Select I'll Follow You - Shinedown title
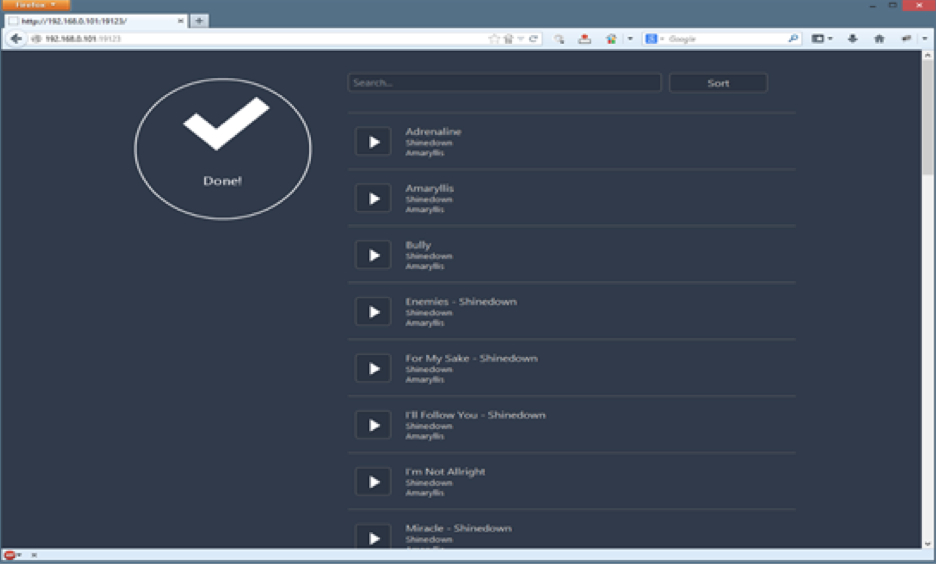Image resolution: width=936 pixels, height=564 pixels. tap(475, 415)
